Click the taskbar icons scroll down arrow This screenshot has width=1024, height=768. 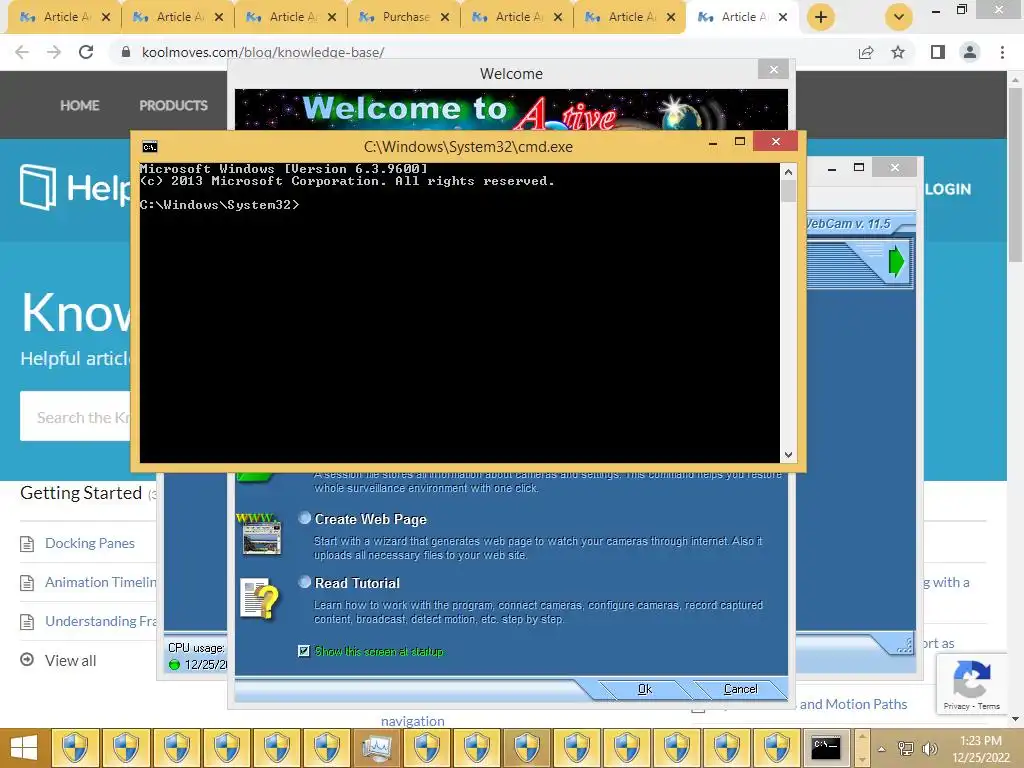[x=862, y=760]
